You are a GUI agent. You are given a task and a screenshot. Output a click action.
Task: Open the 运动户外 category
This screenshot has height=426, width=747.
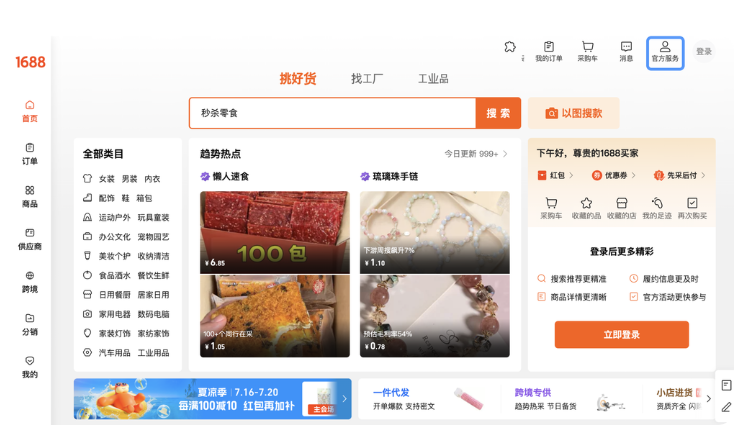[114, 217]
